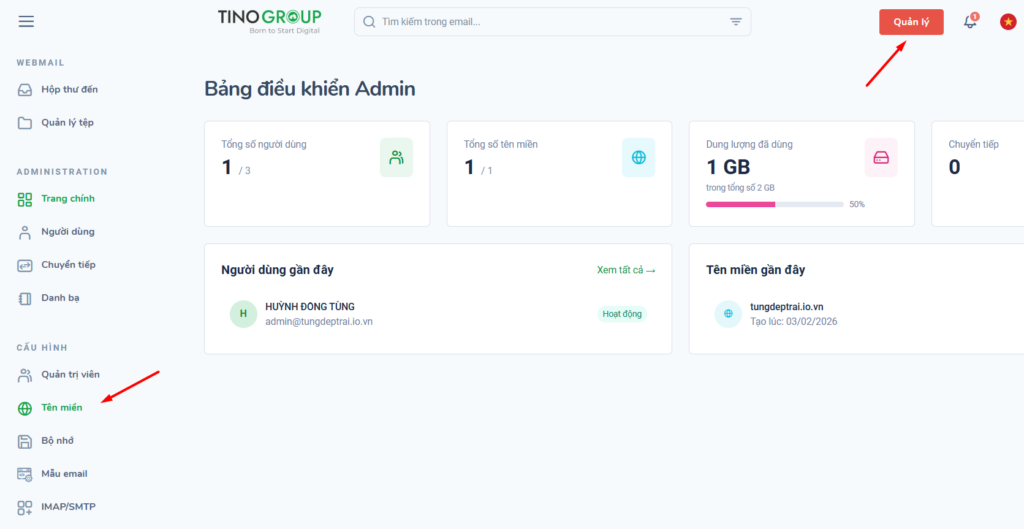Screen dimensions: 1024x529
Task: Click the storage usage progress bar
Action: [x=774, y=204]
